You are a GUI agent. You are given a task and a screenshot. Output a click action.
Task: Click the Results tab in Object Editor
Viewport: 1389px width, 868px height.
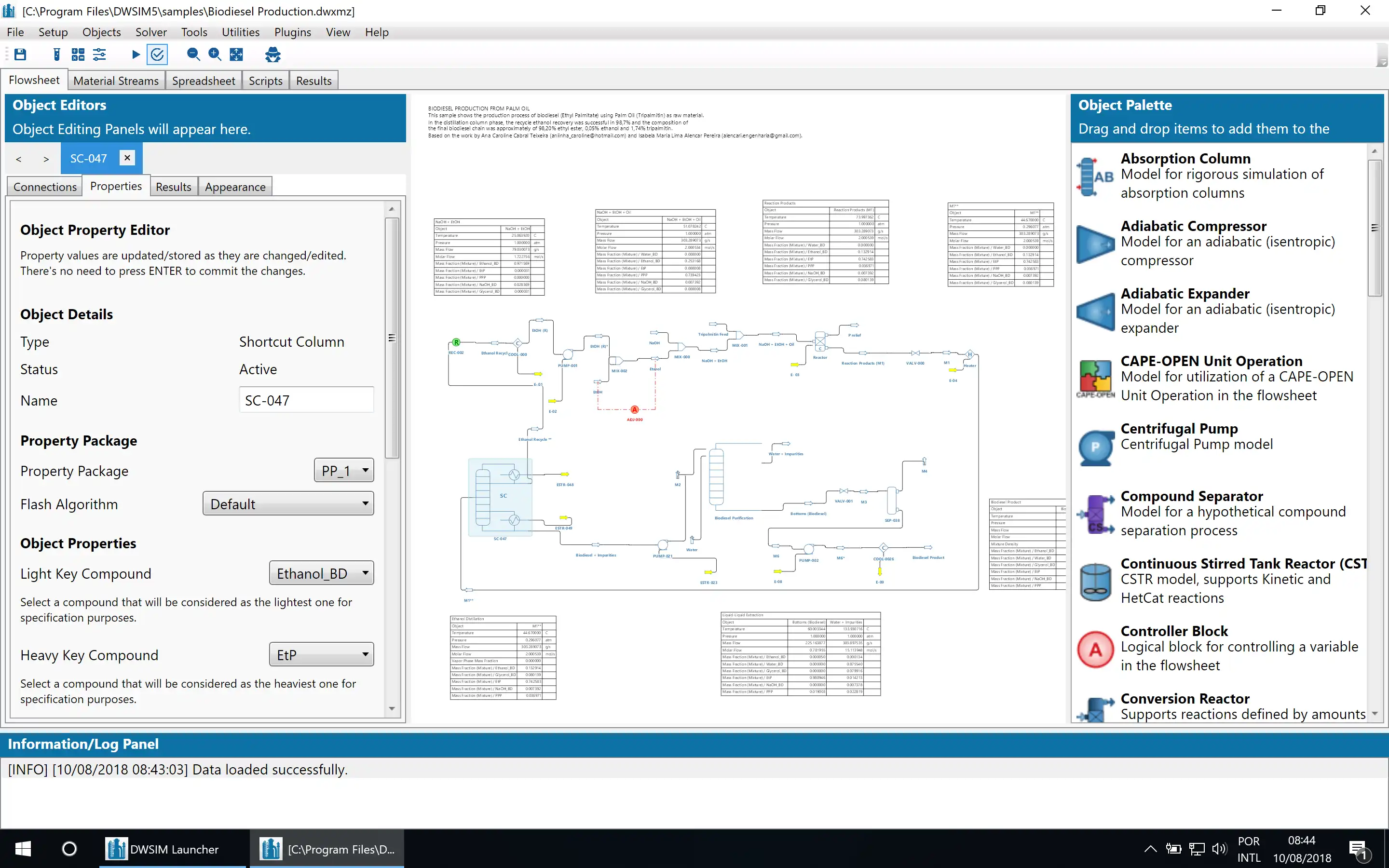click(173, 187)
